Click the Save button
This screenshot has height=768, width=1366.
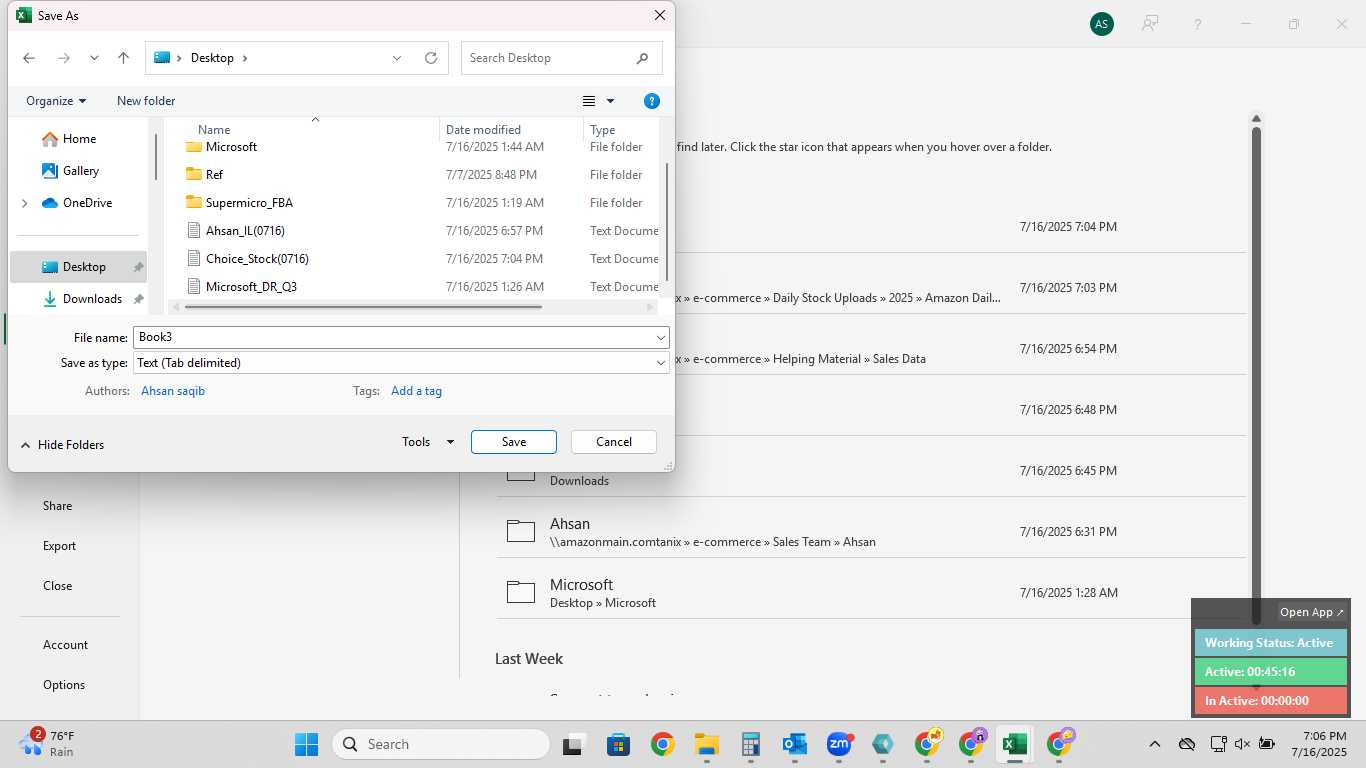[514, 442]
